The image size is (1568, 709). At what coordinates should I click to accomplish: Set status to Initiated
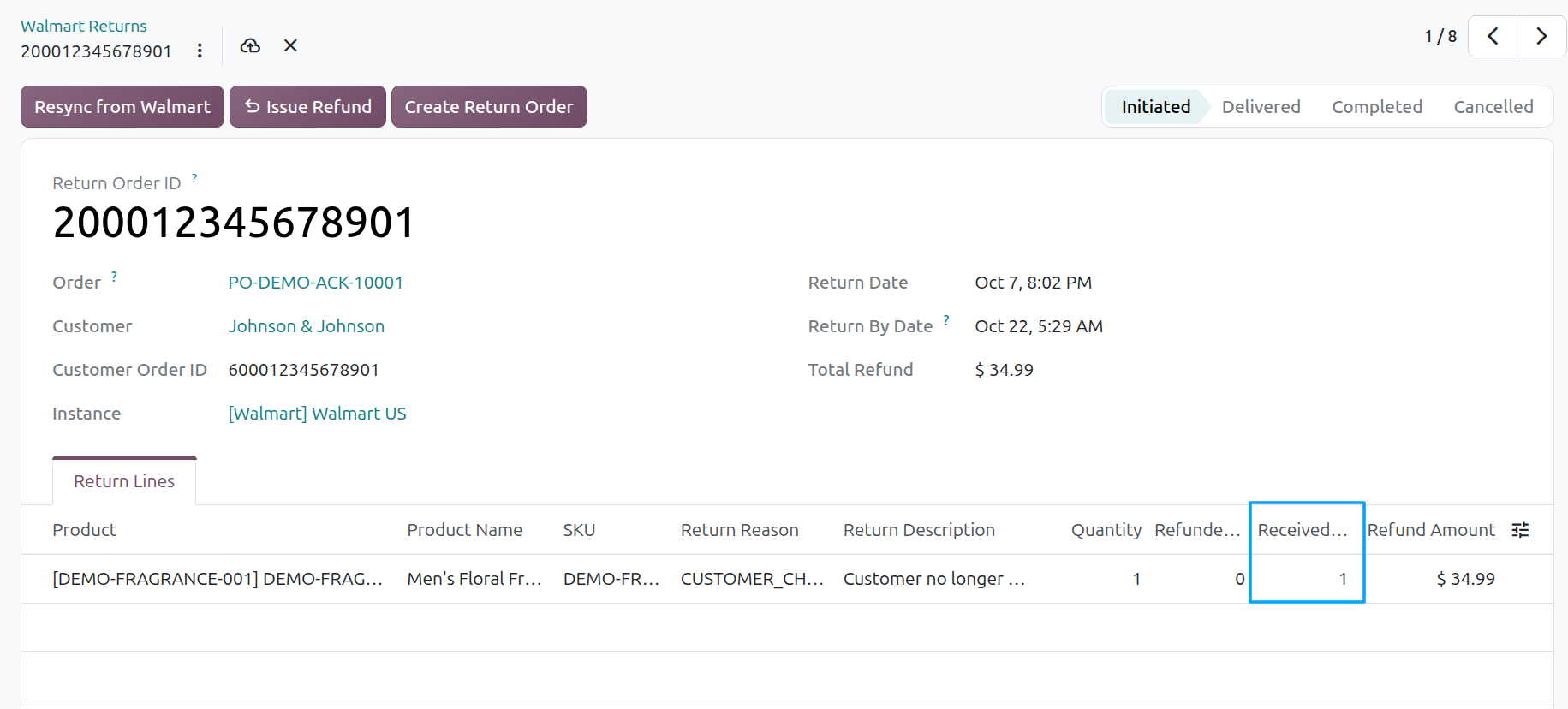[1155, 107]
